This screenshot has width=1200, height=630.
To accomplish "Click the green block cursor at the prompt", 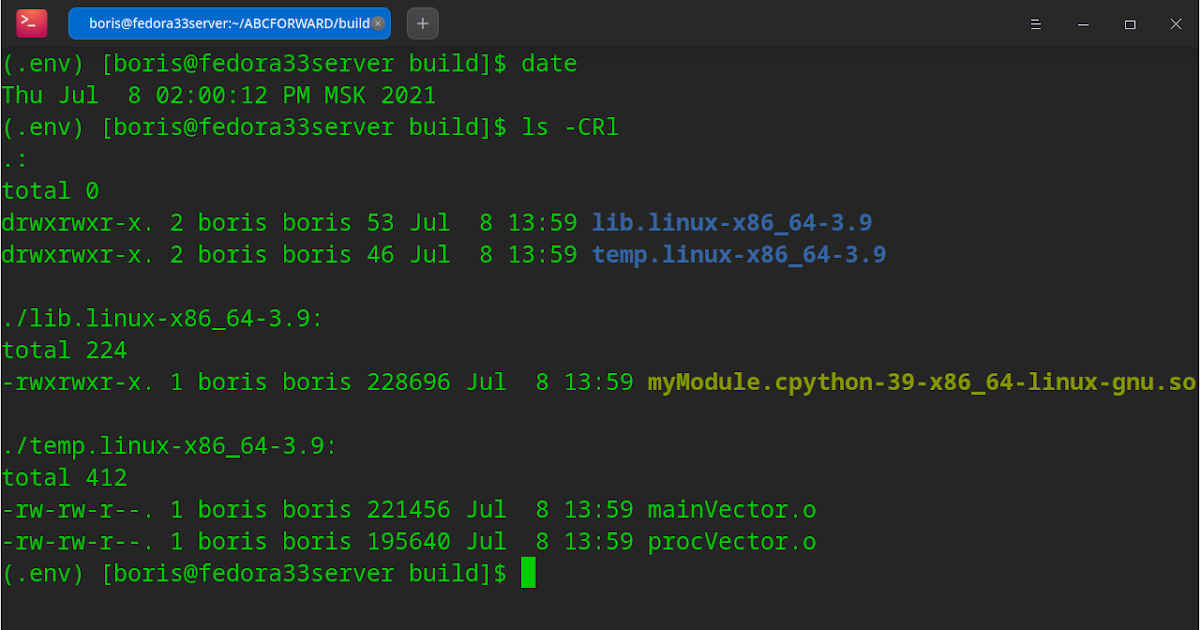I will (530, 573).
